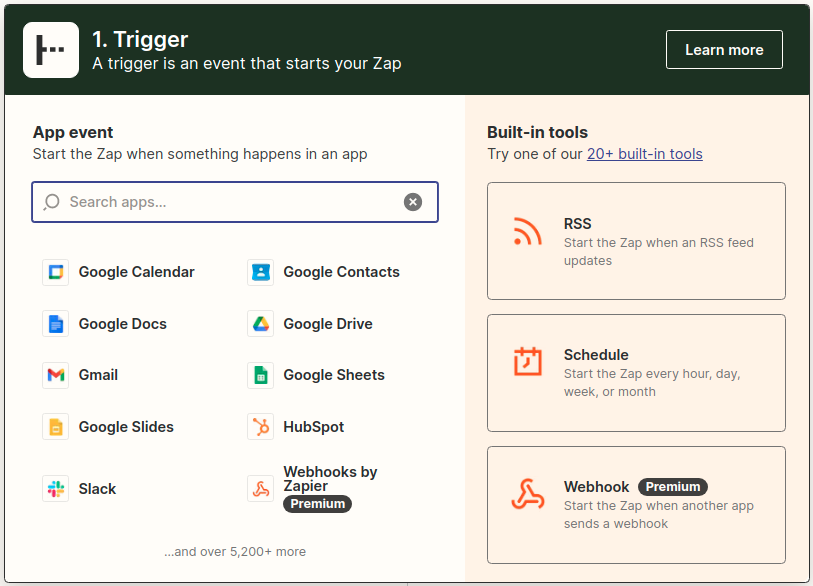Screen dimensions: 813x586
Task: Click the HubSpot icon
Action: pyautogui.click(x=260, y=427)
